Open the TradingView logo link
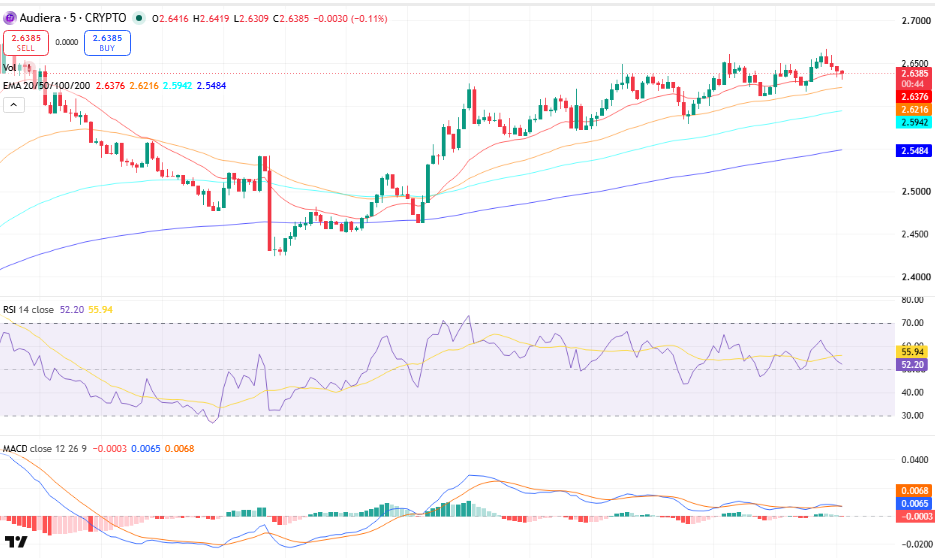The image size is (935, 558). tap(16, 541)
